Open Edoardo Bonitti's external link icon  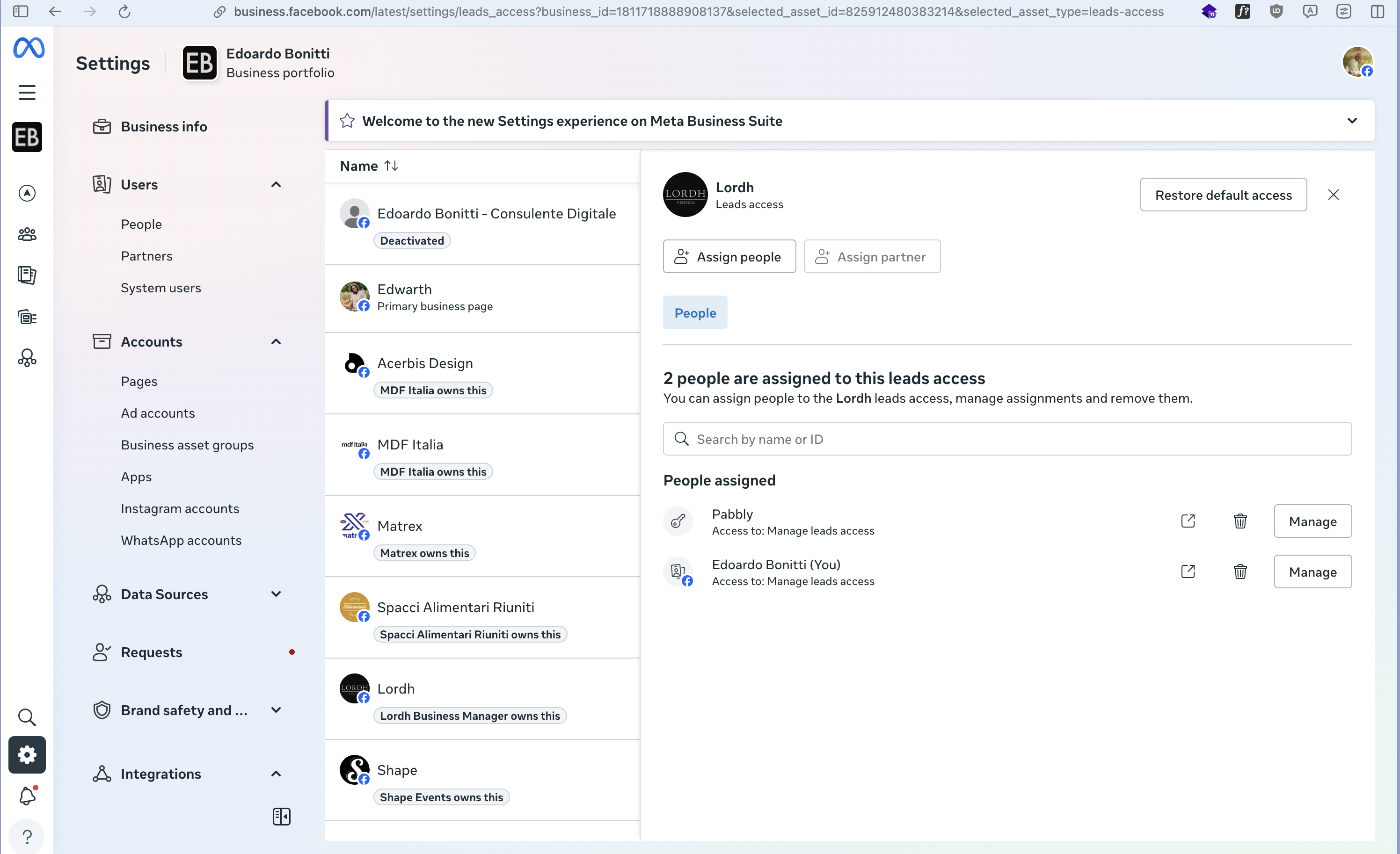(x=1188, y=571)
